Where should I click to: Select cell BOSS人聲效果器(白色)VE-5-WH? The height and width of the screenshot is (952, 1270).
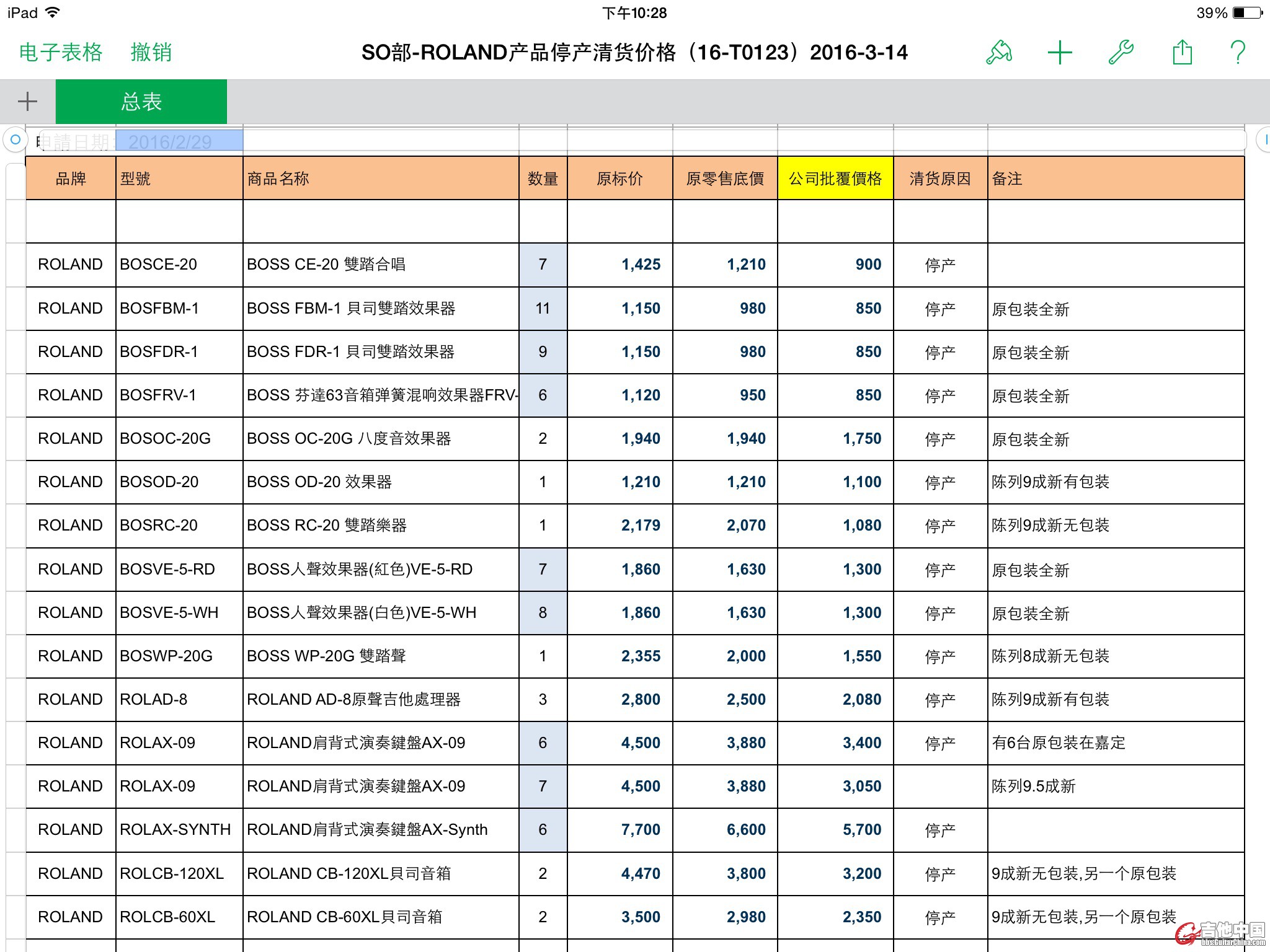click(381, 612)
